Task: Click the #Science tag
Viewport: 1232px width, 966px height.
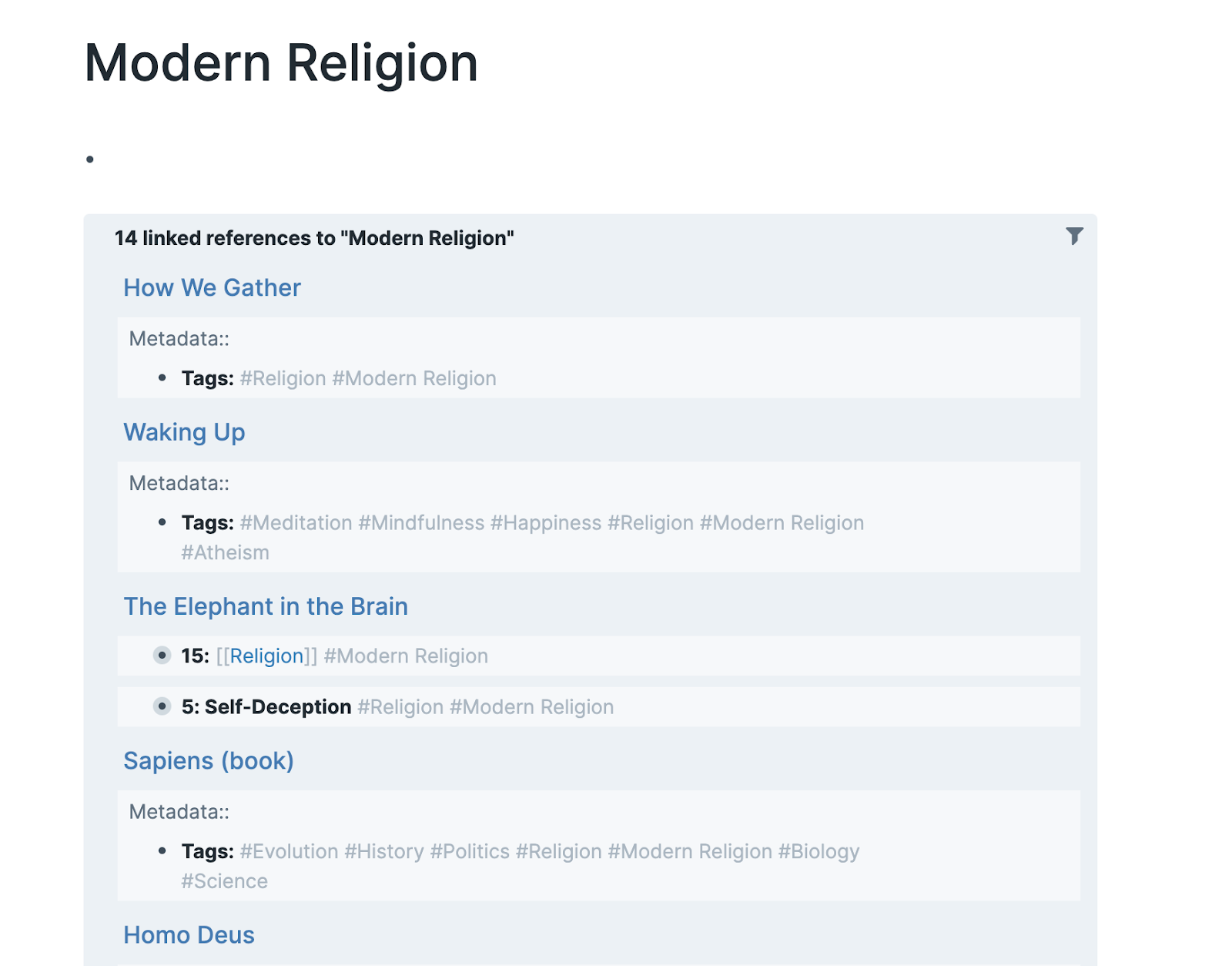Action: click(224, 881)
